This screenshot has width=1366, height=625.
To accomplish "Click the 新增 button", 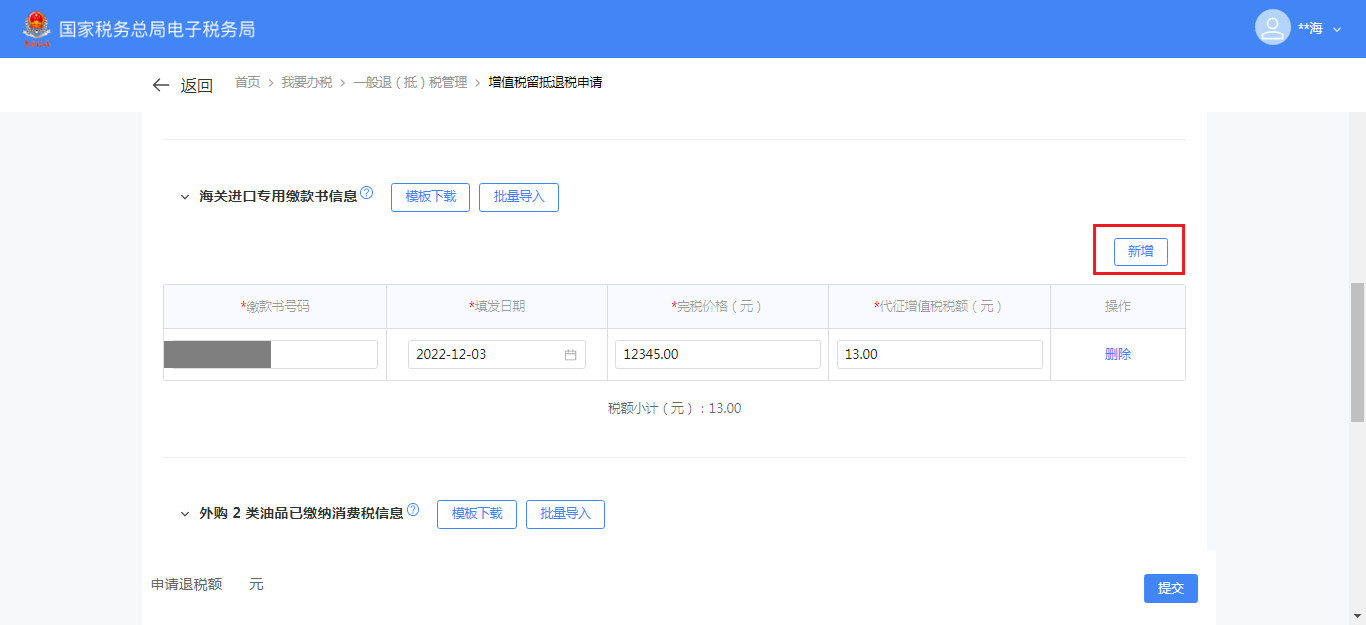I will click(1140, 252).
